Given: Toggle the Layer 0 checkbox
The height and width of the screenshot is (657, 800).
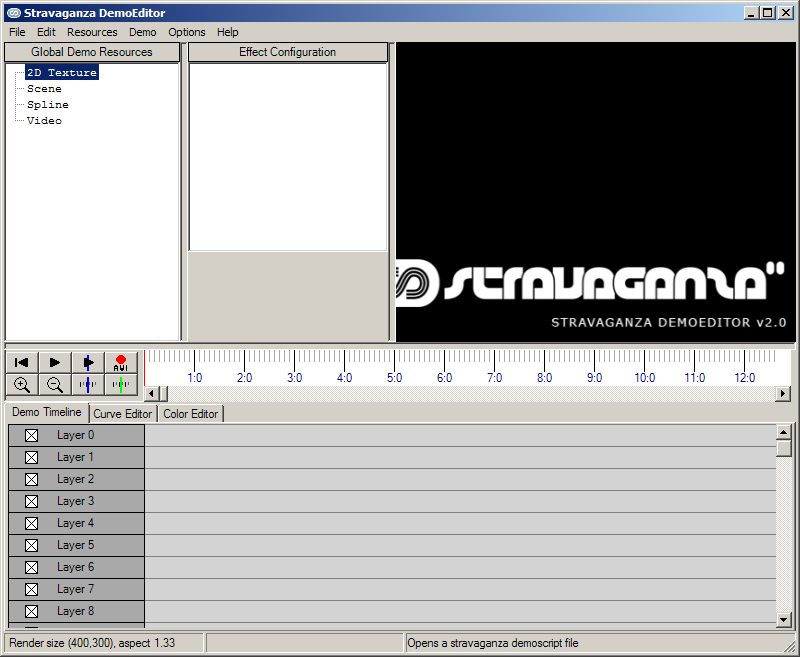Looking at the screenshot, I should tap(32, 436).
